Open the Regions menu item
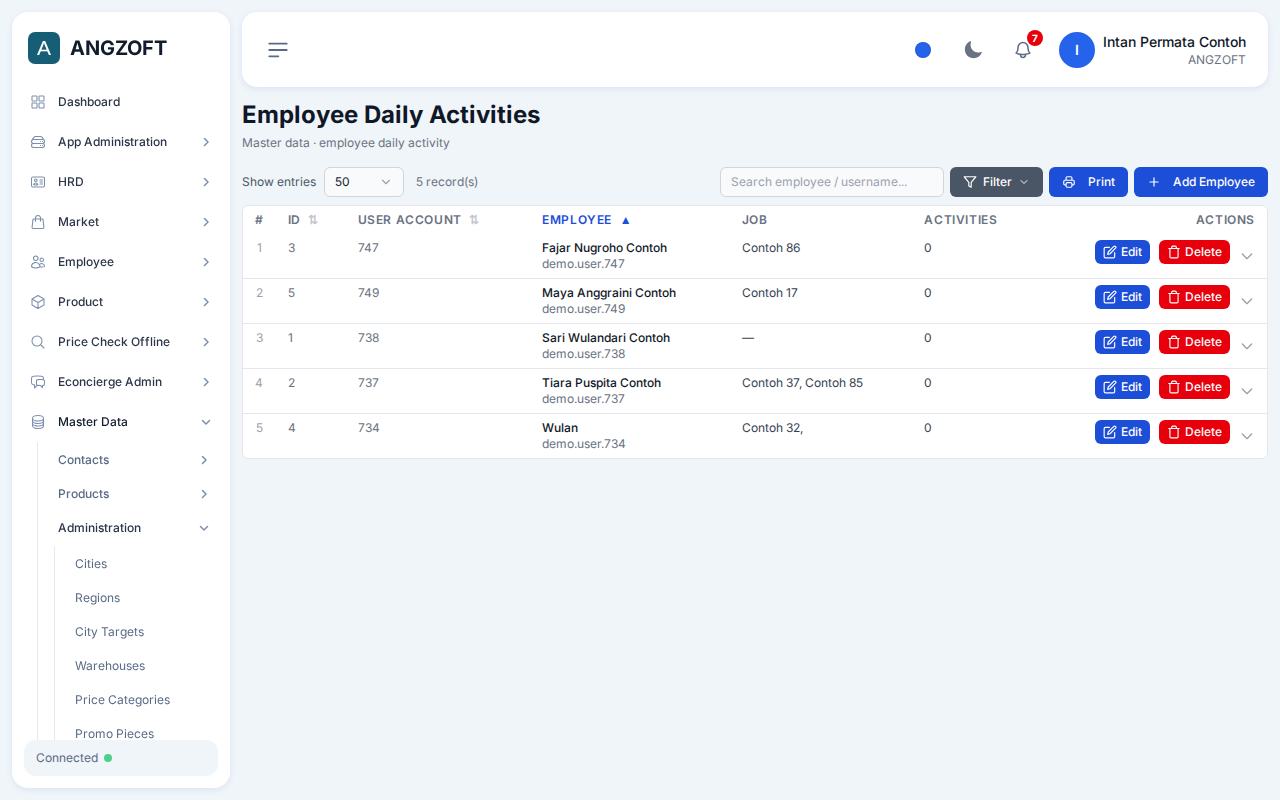The width and height of the screenshot is (1280, 800). [x=97, y=598]
